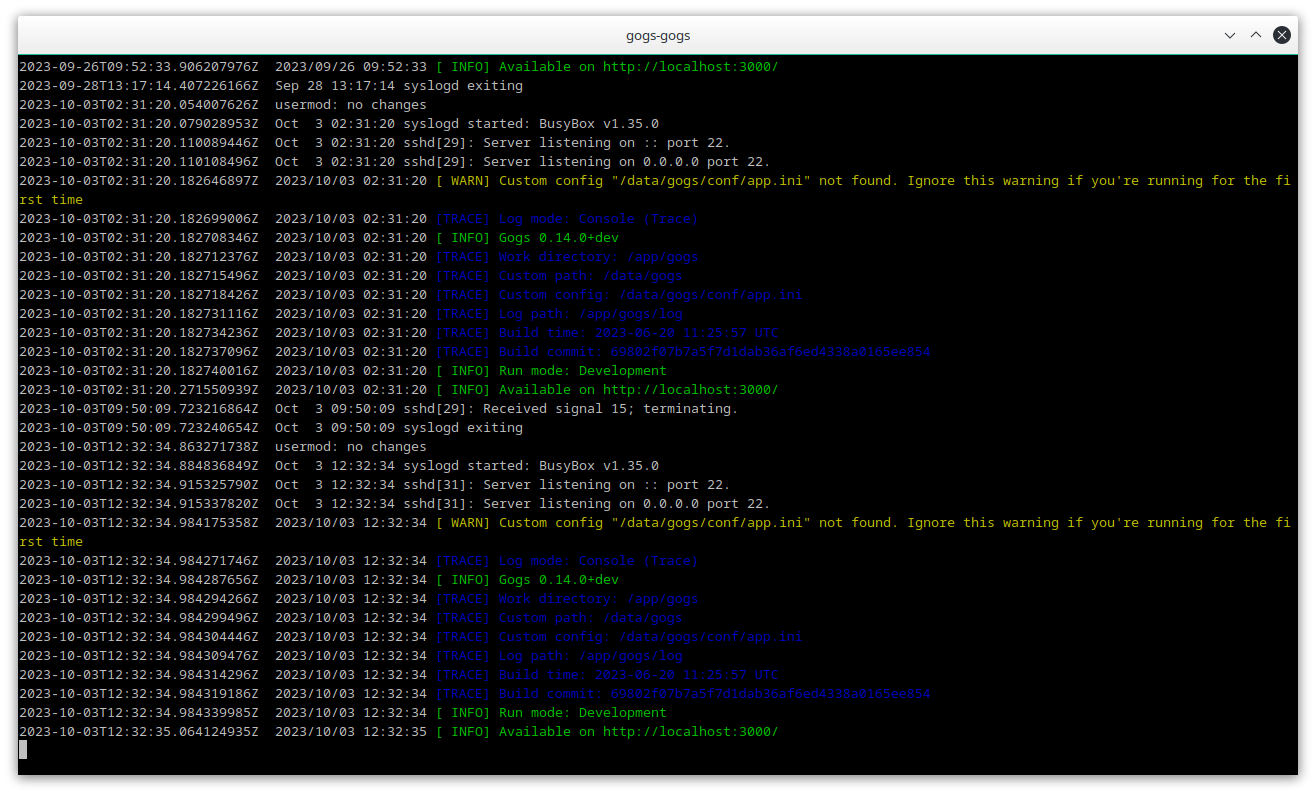Click the 12:32:34 TRACE Log path line
This screenshot has width=1316, height=795.
(x=351, y=656)
